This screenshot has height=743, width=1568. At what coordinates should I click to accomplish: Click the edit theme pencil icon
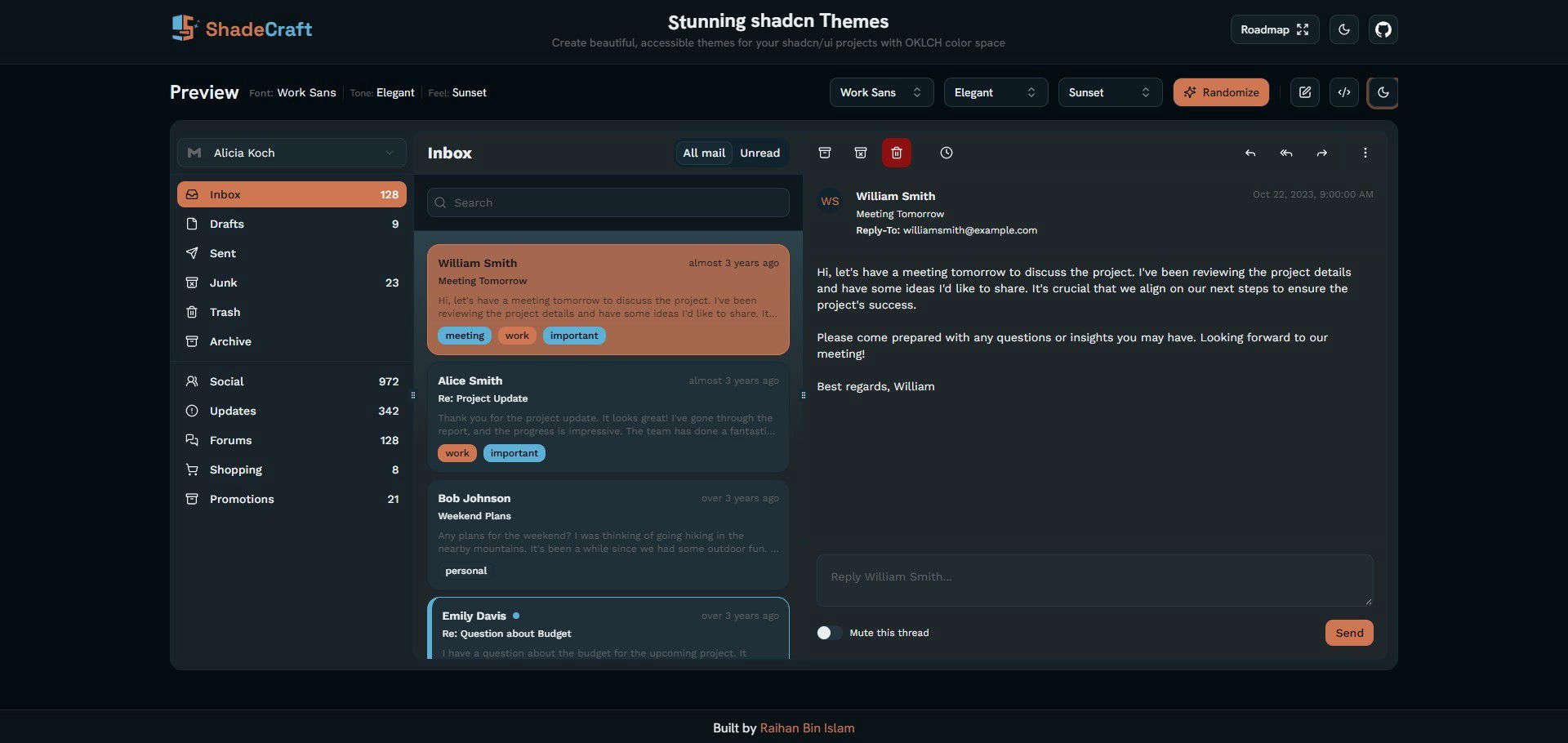point(1304,92)
